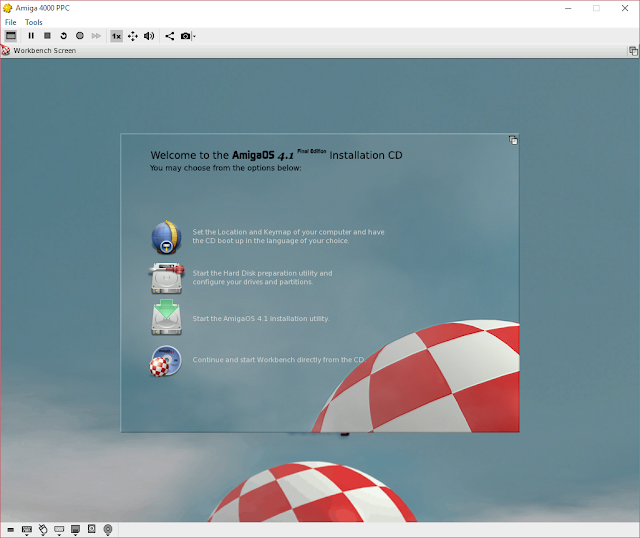Viewport: 640px width, 538px height.
Task: Click the depth gadget in installer window corner
Action: [513, 140]
